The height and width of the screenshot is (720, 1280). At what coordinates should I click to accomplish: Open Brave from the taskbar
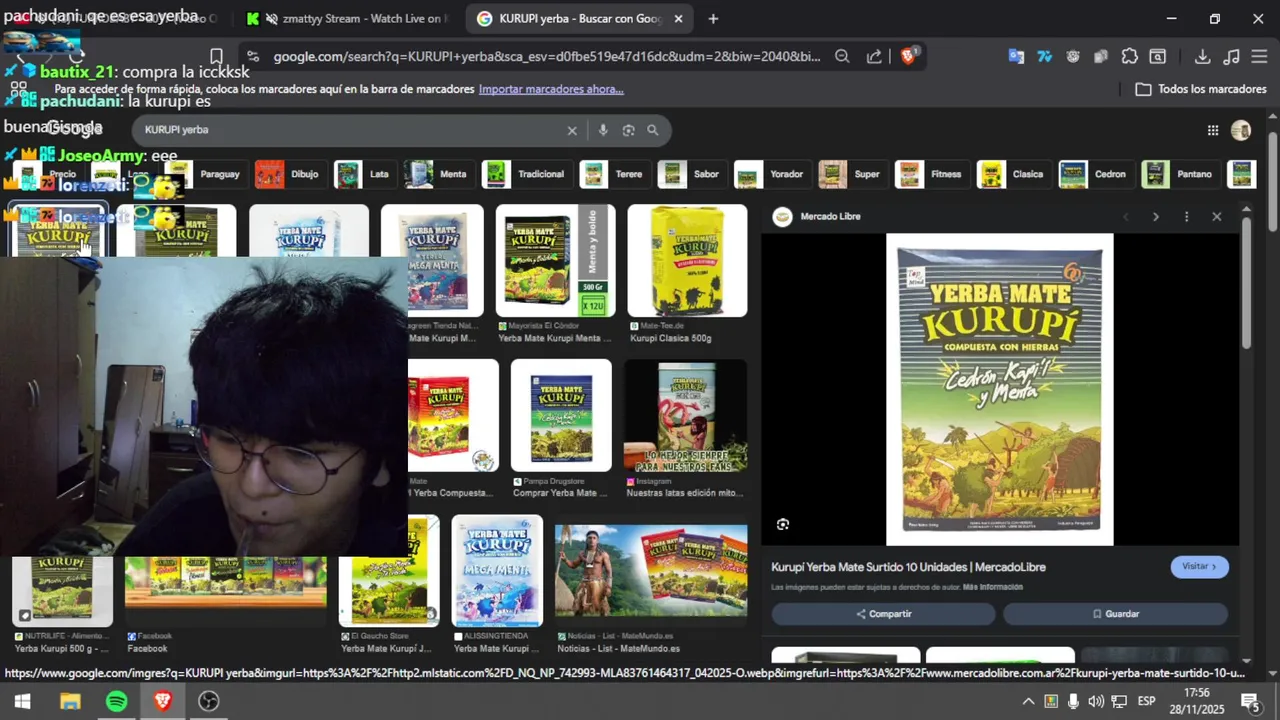[x=163, y=701]
